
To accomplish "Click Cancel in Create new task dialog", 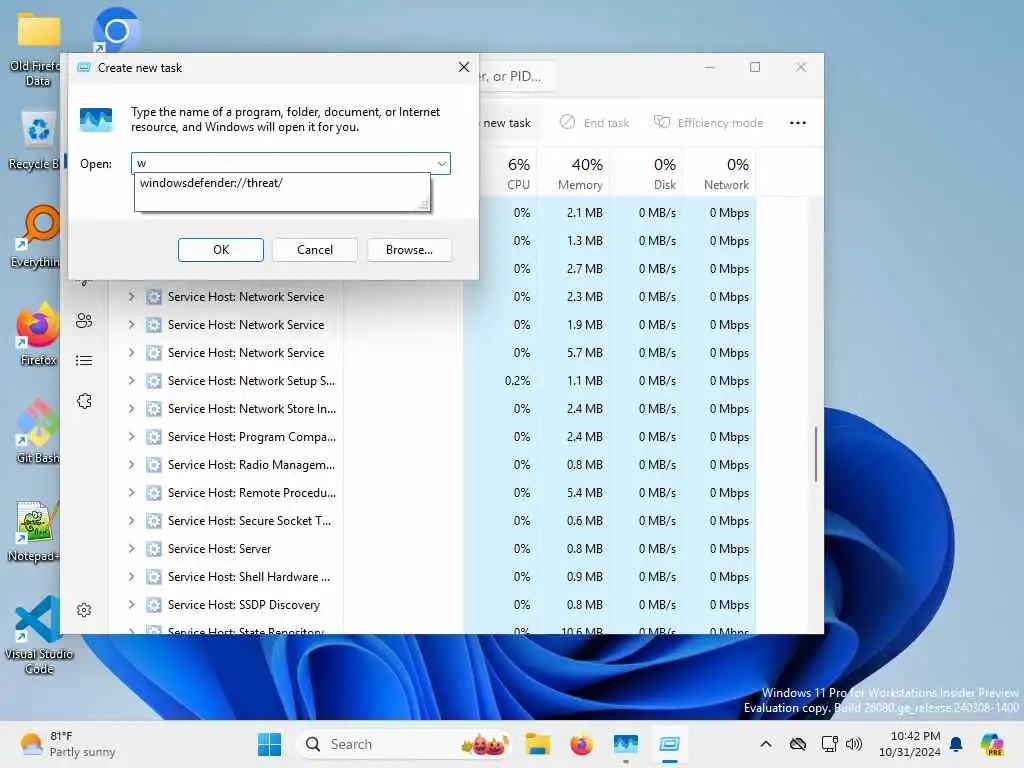I will [315, 249].
